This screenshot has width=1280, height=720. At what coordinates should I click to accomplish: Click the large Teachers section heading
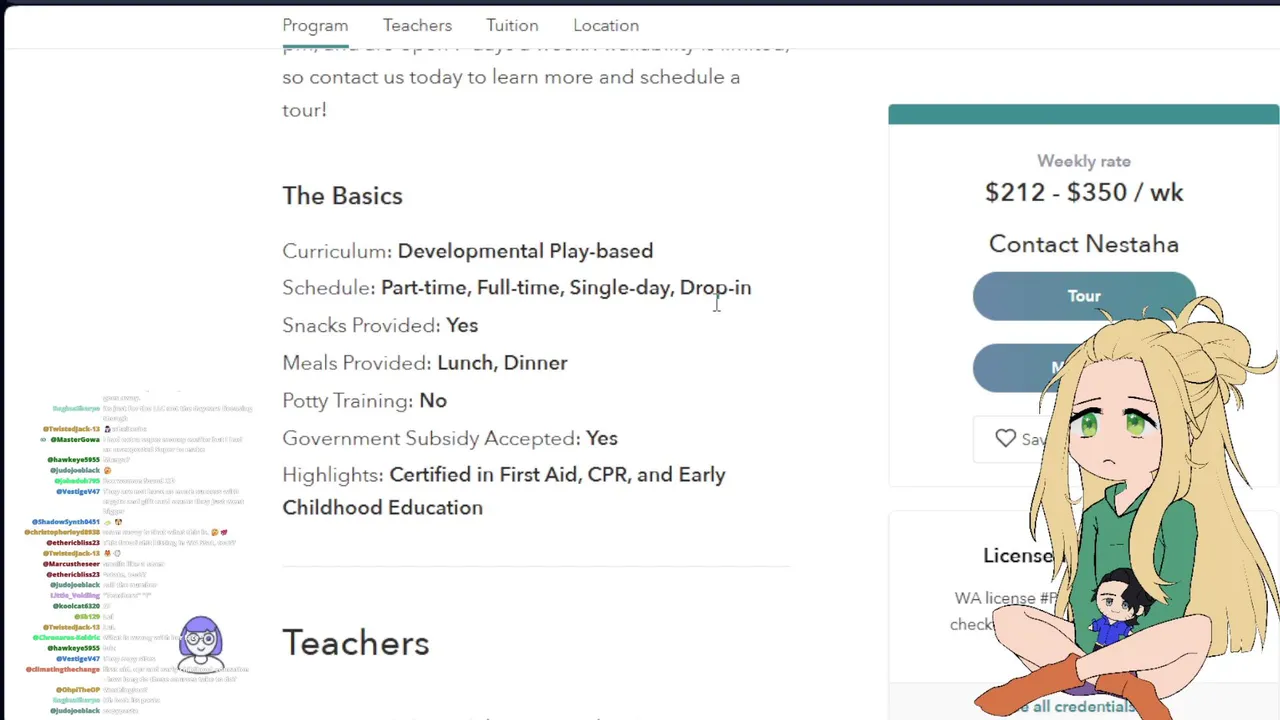(356, 643)
